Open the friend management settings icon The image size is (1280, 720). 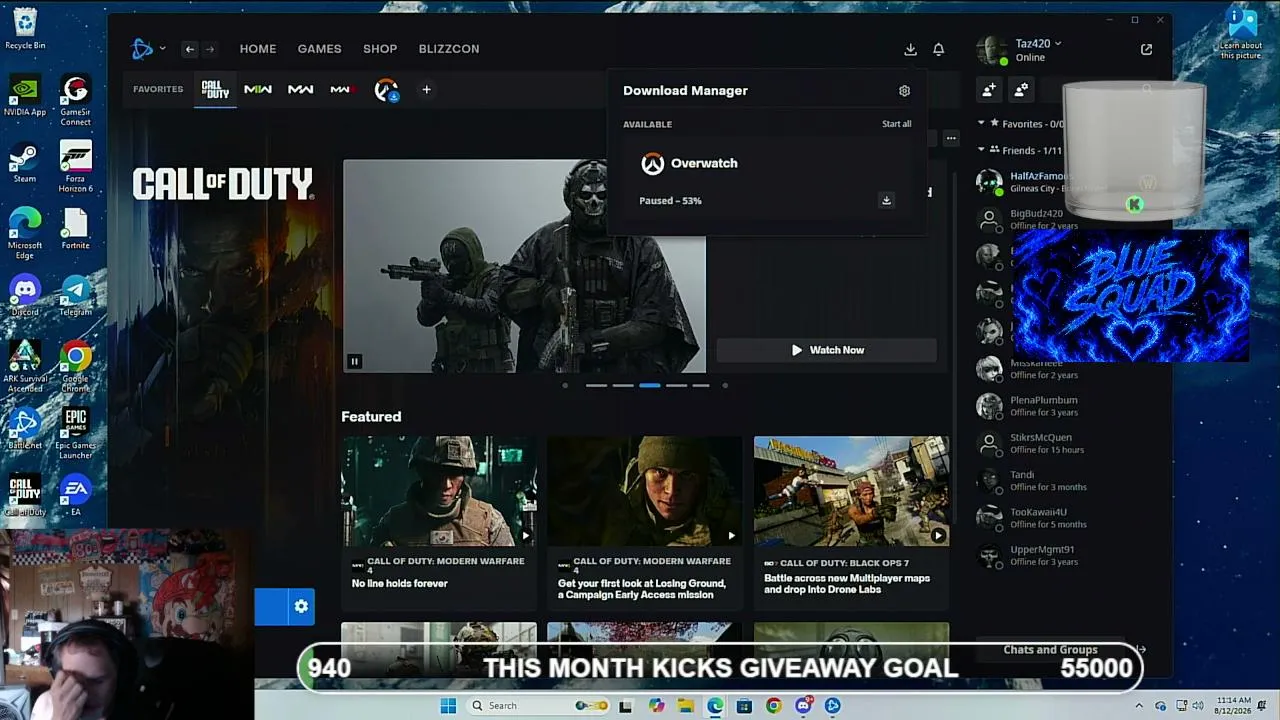pyautogui.click(x=1021, y=90)
